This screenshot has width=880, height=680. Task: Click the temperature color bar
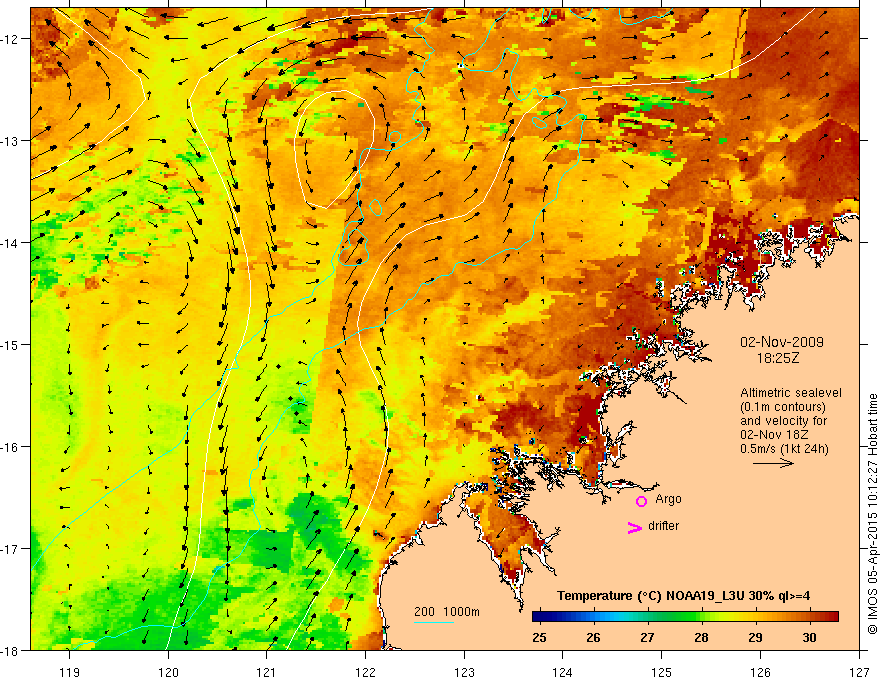point(685,617)
